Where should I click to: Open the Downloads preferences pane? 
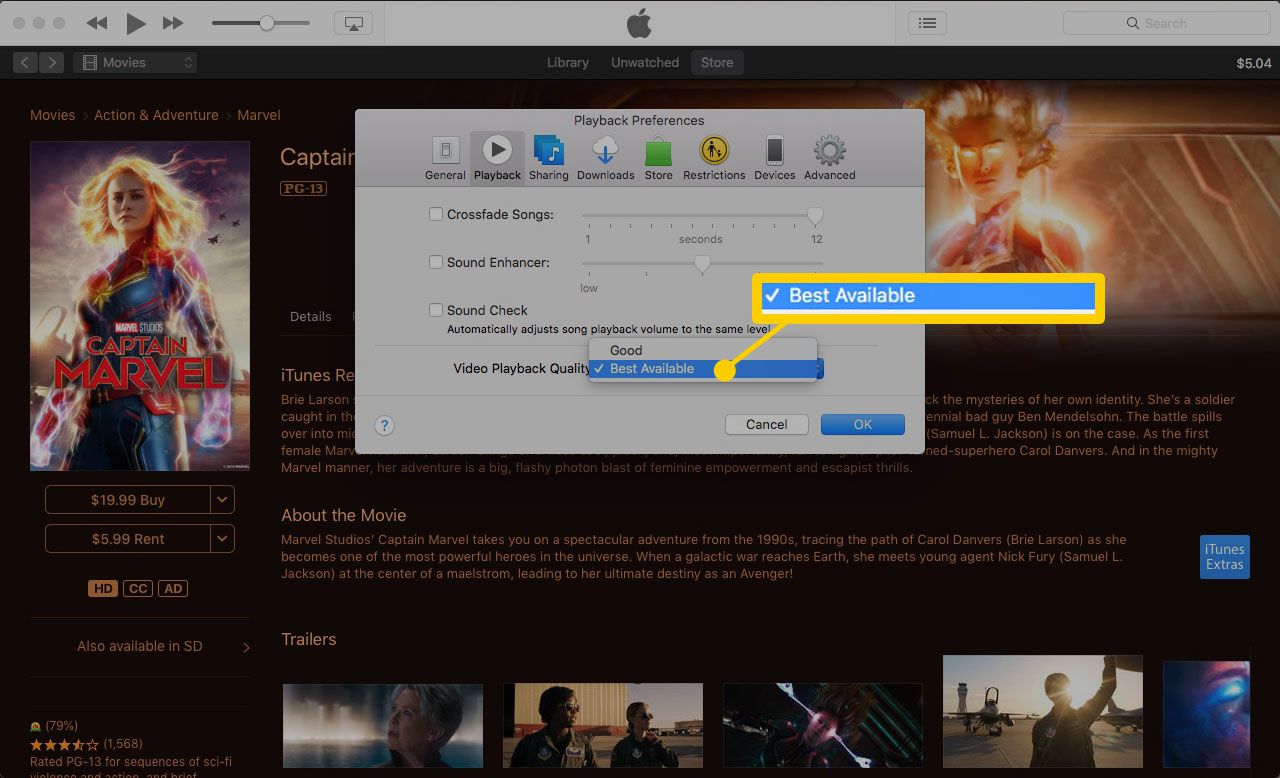point(605,158)
